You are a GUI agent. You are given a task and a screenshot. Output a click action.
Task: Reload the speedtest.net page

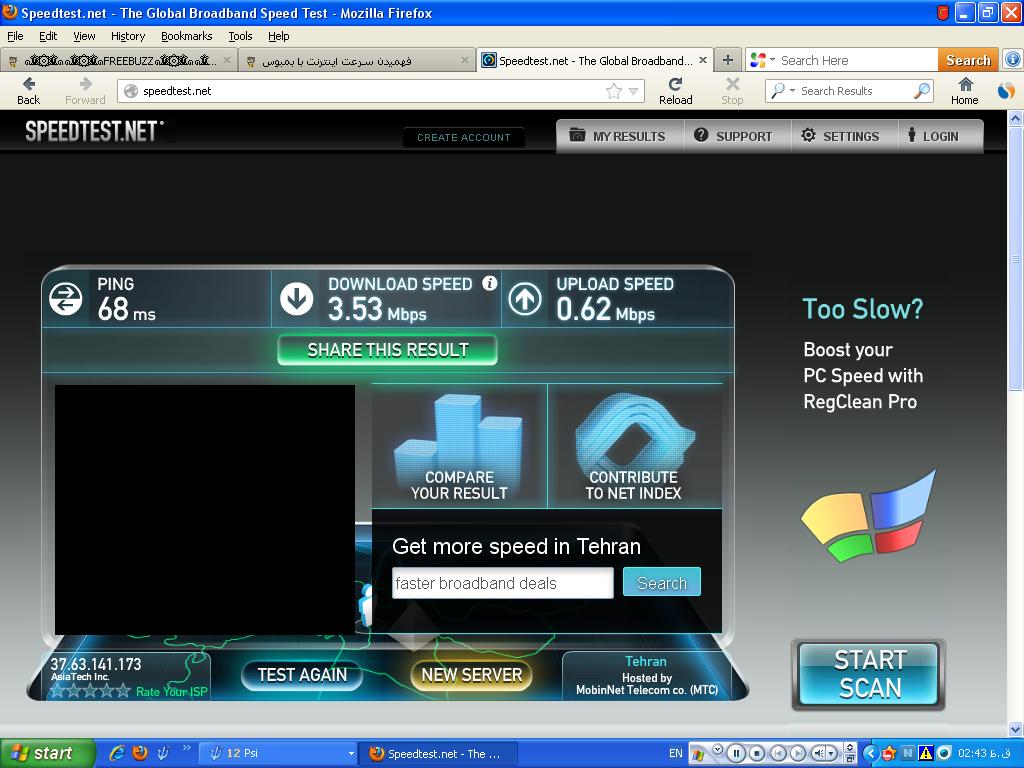click(x=675, y=91)
